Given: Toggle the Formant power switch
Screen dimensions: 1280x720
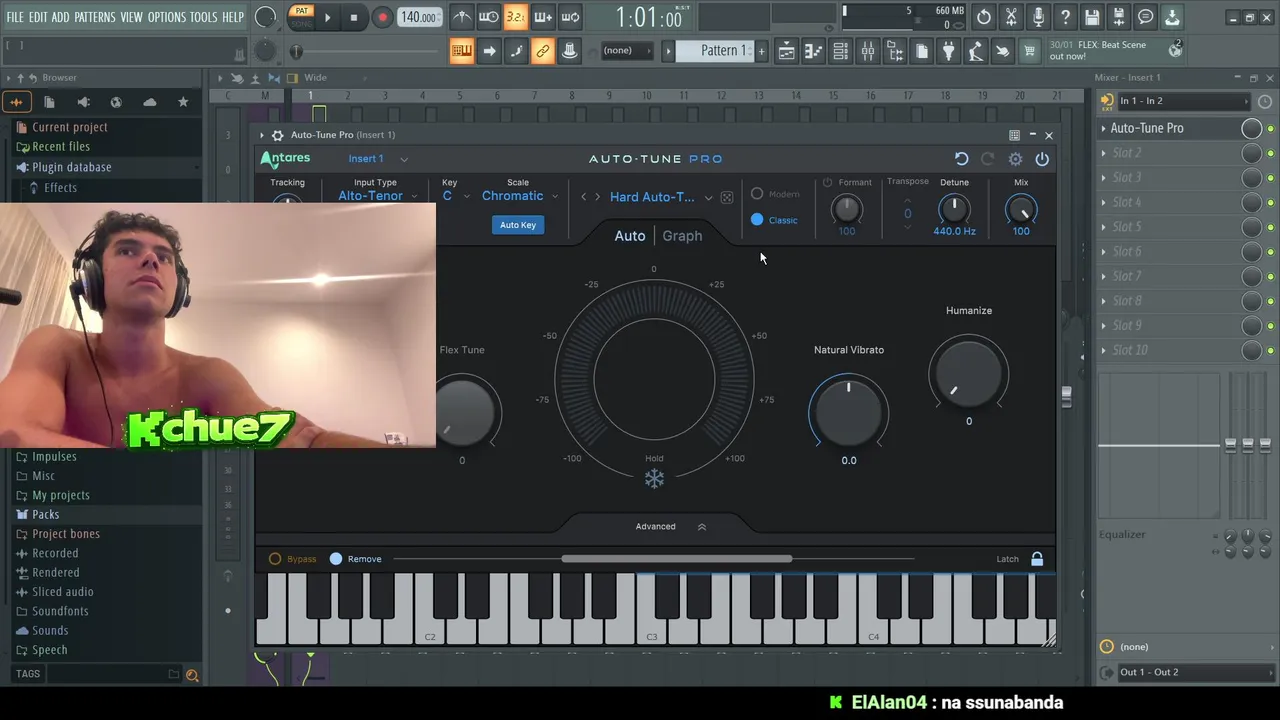Looking at the screenshot, I should (827, 183).
